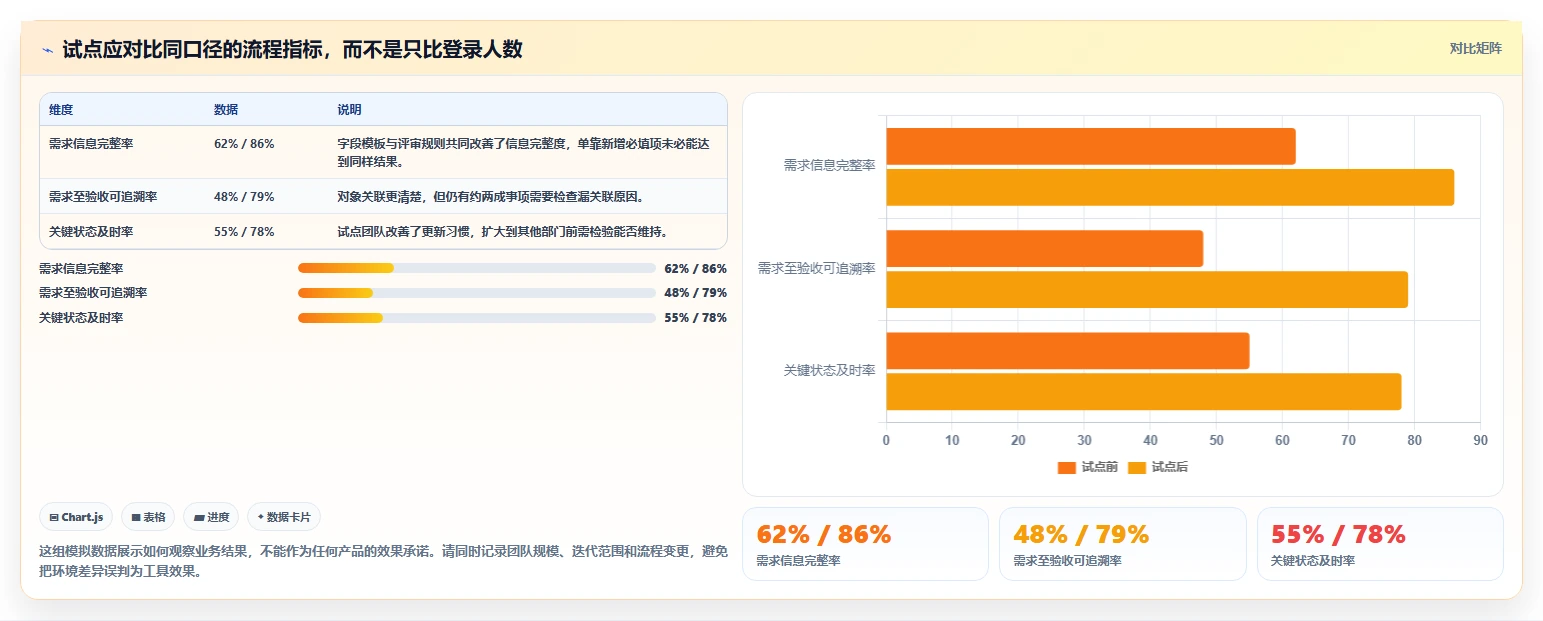Viewport: 1543px width, 621px height.
Task: Click the footnote paragraph 这组模拟数据展示
Action: pos(383,562)
